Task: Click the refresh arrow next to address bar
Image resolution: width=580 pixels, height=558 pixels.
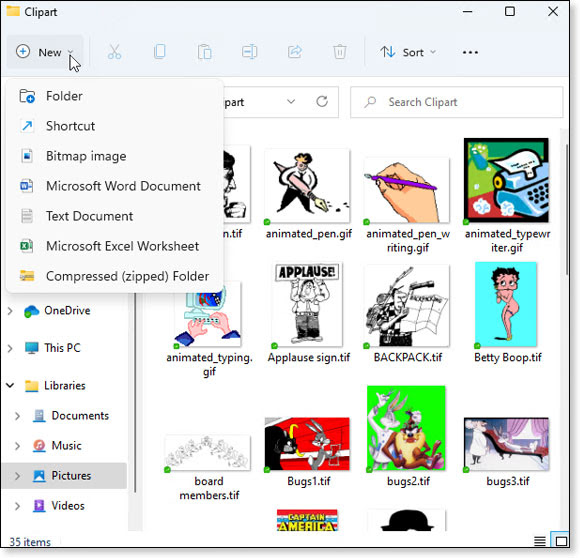Action: [x=322, y=102]
